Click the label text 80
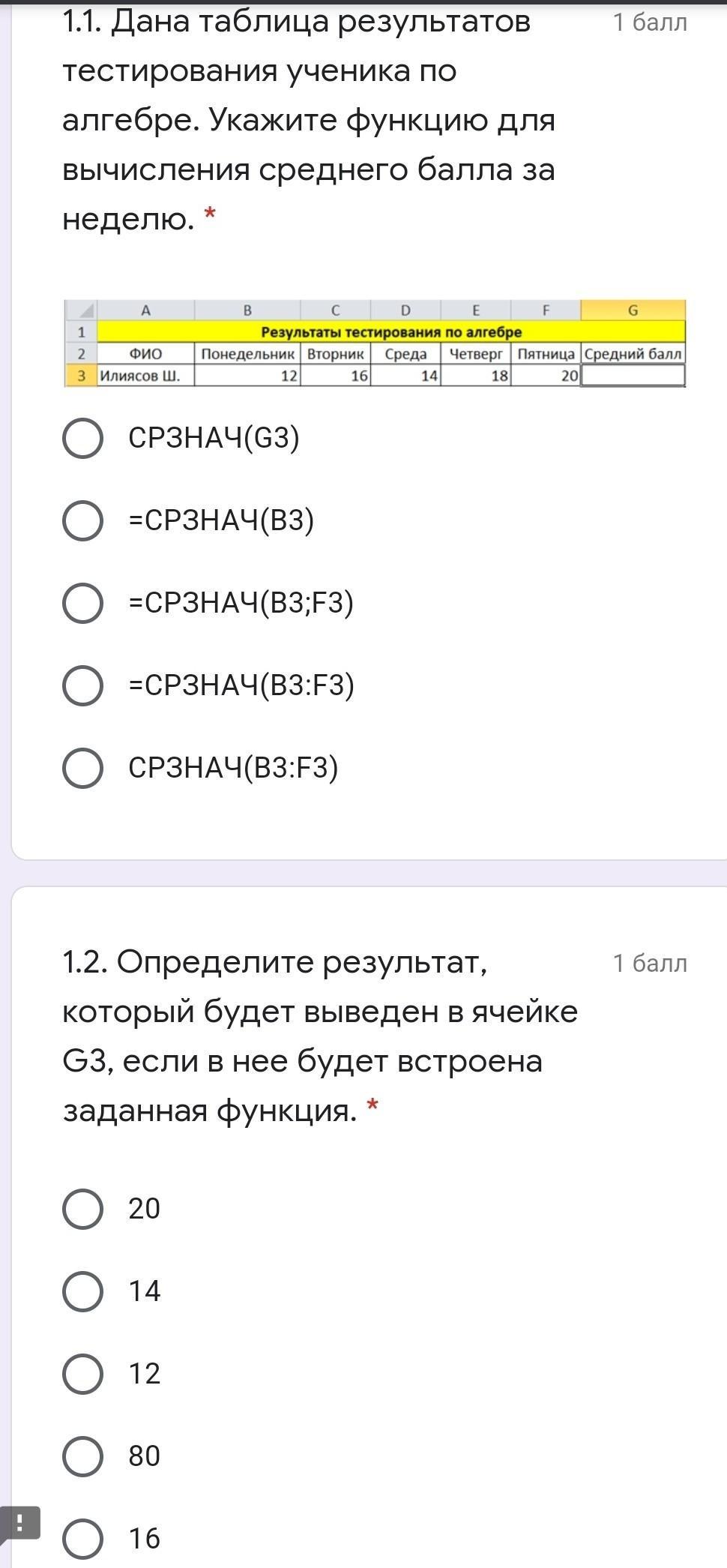The height and width of the screenshot is (1568, 727). click(x=145, y=1456)
